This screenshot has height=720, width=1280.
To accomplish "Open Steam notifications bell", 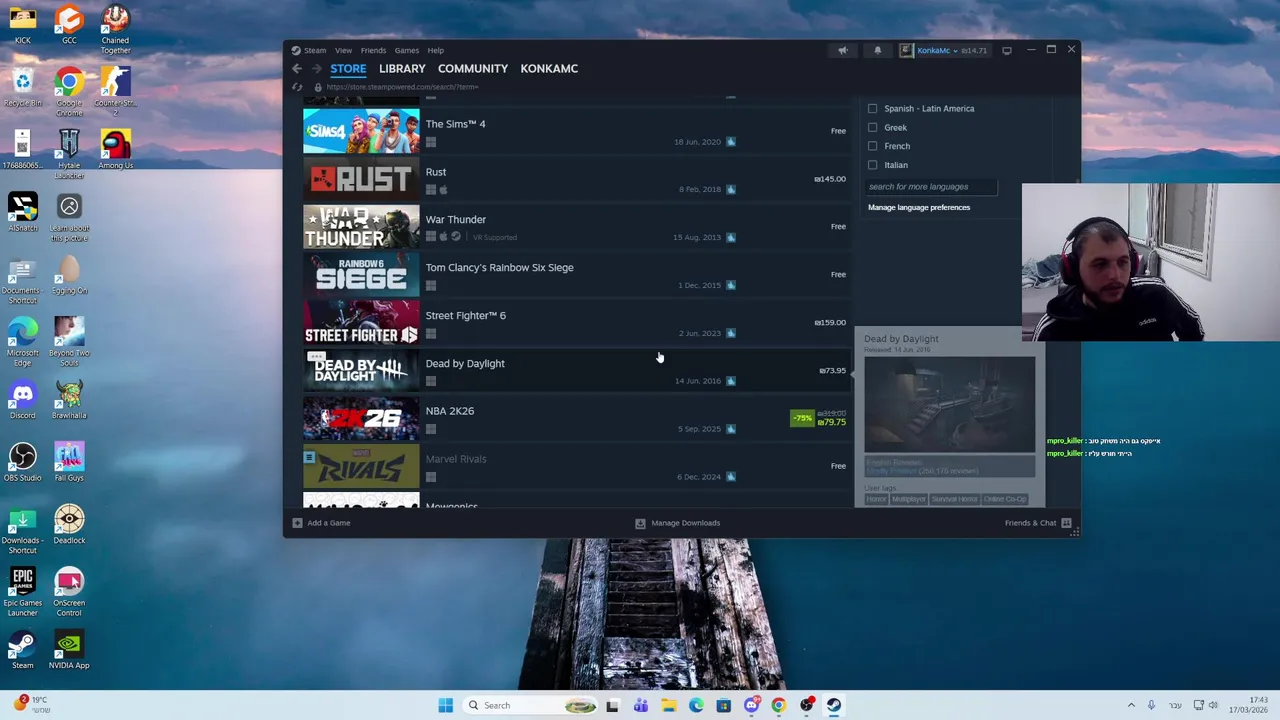I will point(878,50).
